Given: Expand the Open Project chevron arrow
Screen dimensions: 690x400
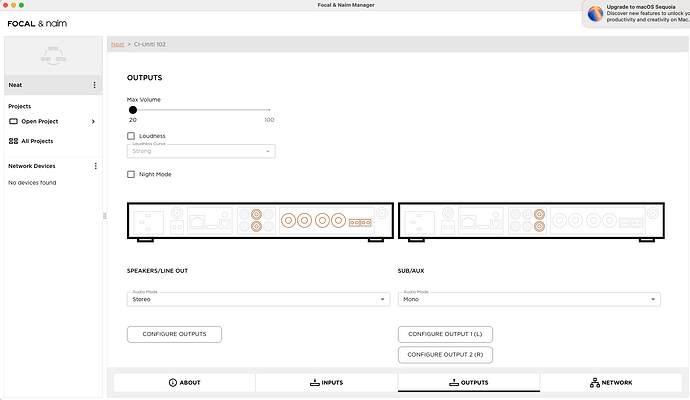Looking at the screenshot, I should pos(93,121).
